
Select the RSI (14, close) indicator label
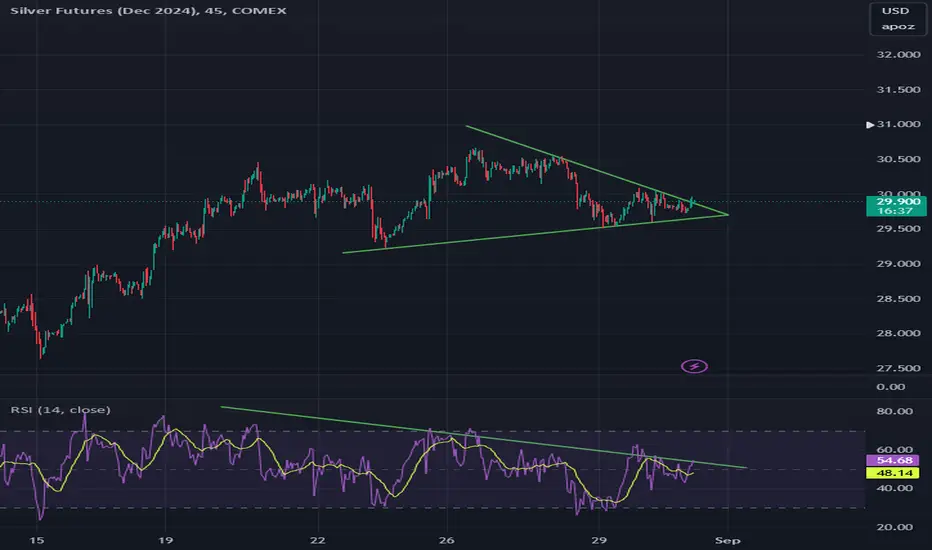tap(61, 410)
